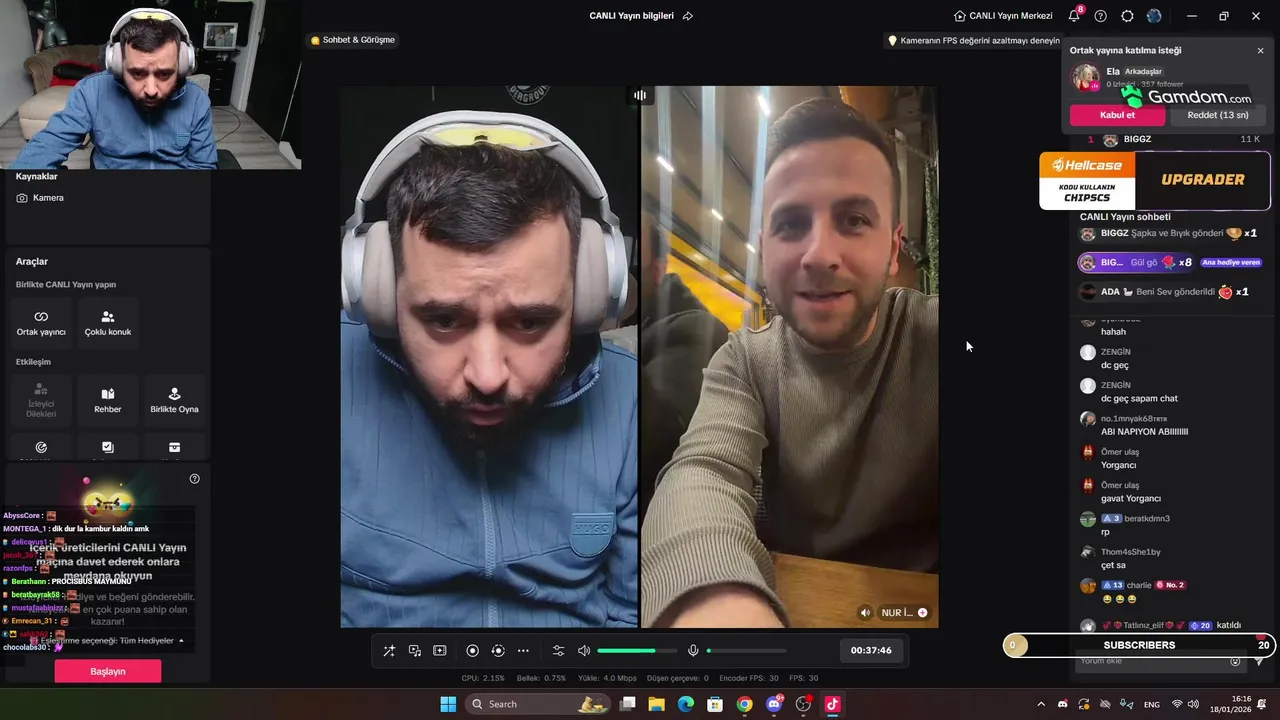Click the SUBSCRIBERS progress bar
Viewport: 1280px width, 720px height.
pyautogui.click(x=1139, y=645)
